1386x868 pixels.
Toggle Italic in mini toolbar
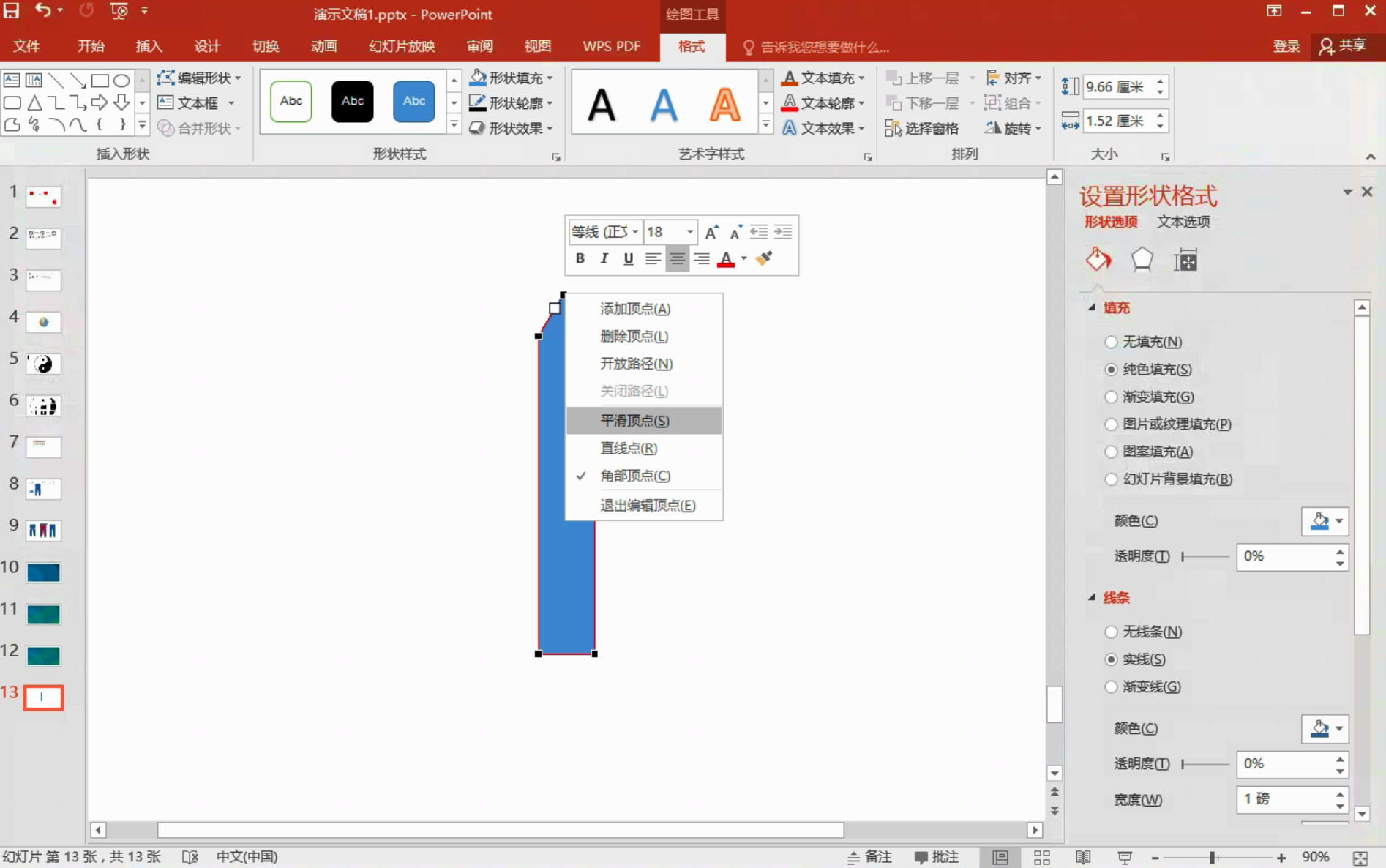[604, 258]
